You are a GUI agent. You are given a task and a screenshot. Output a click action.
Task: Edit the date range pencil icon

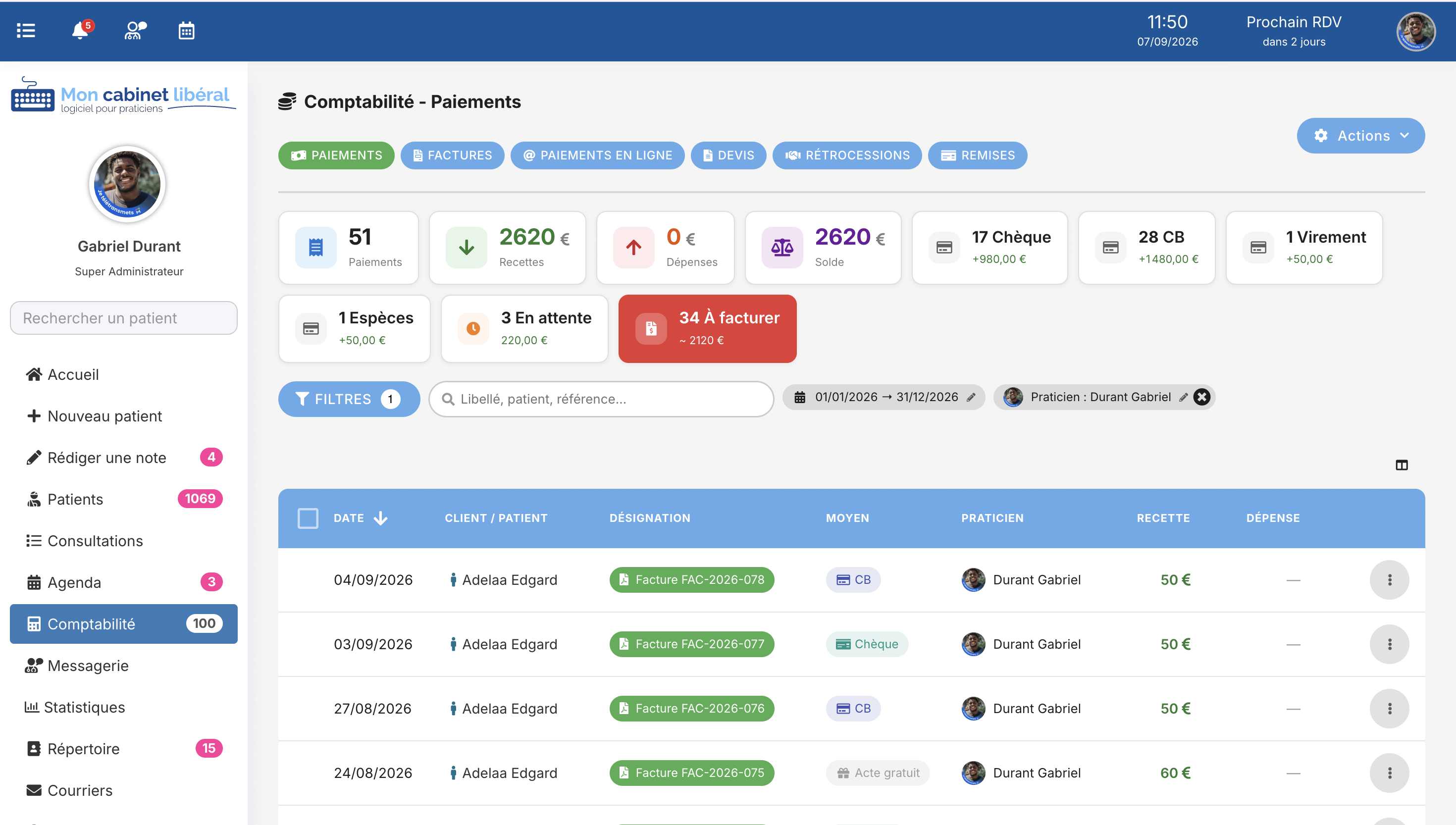[x=971, y=397]
